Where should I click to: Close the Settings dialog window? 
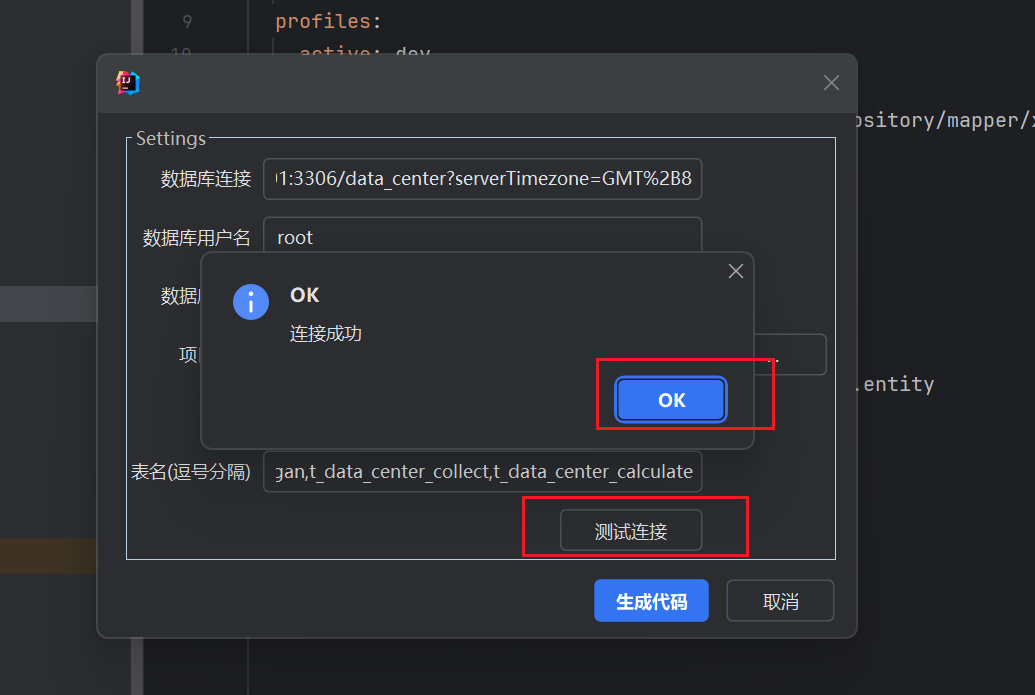831,83
